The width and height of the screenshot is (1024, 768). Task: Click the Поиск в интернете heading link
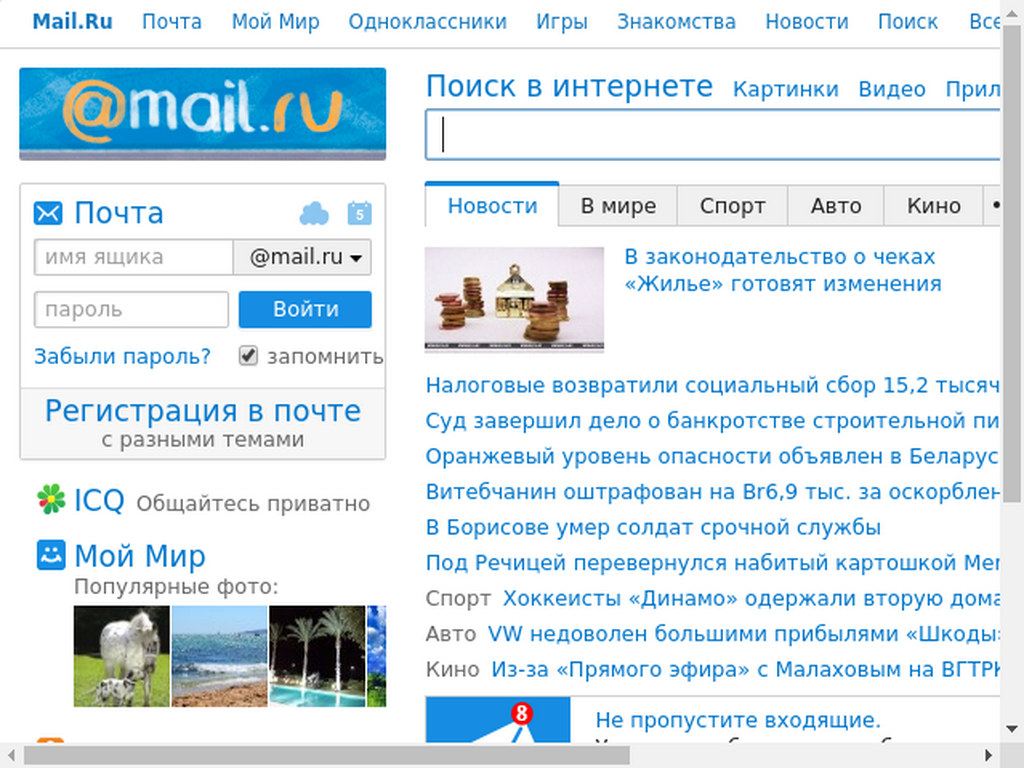pyautogui.click(x=569, y=86)
